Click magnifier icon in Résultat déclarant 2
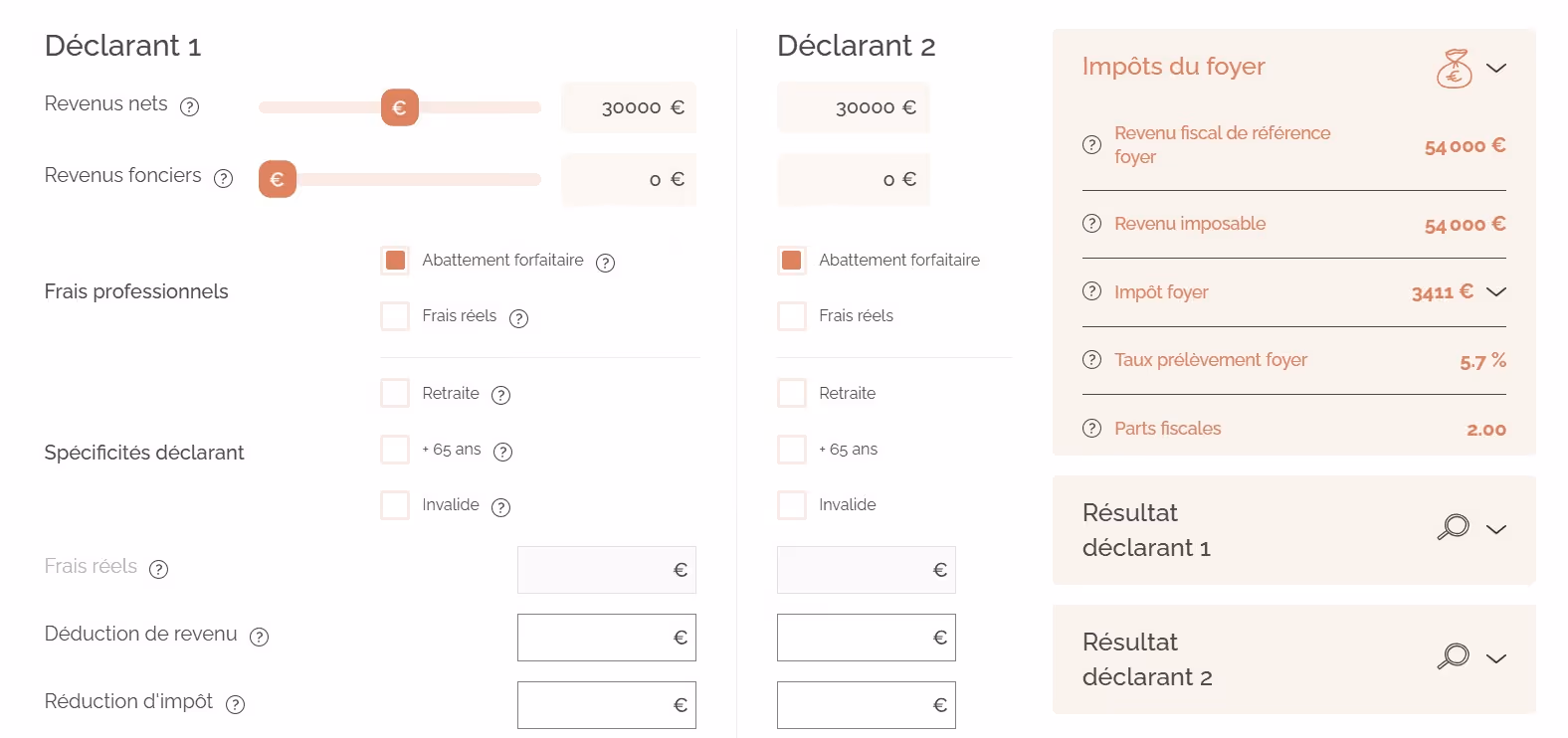Viewport: 1568px width, 738px height. pyautogui.click(x=1453, y=656)
